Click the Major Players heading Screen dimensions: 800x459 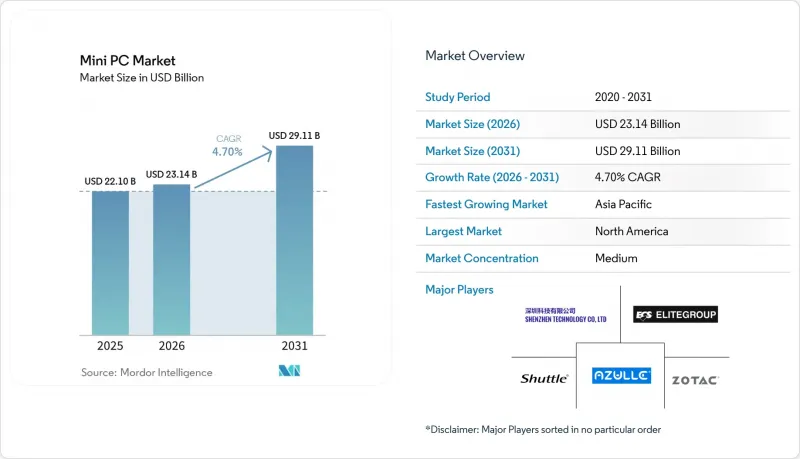[x=459, y=290]
